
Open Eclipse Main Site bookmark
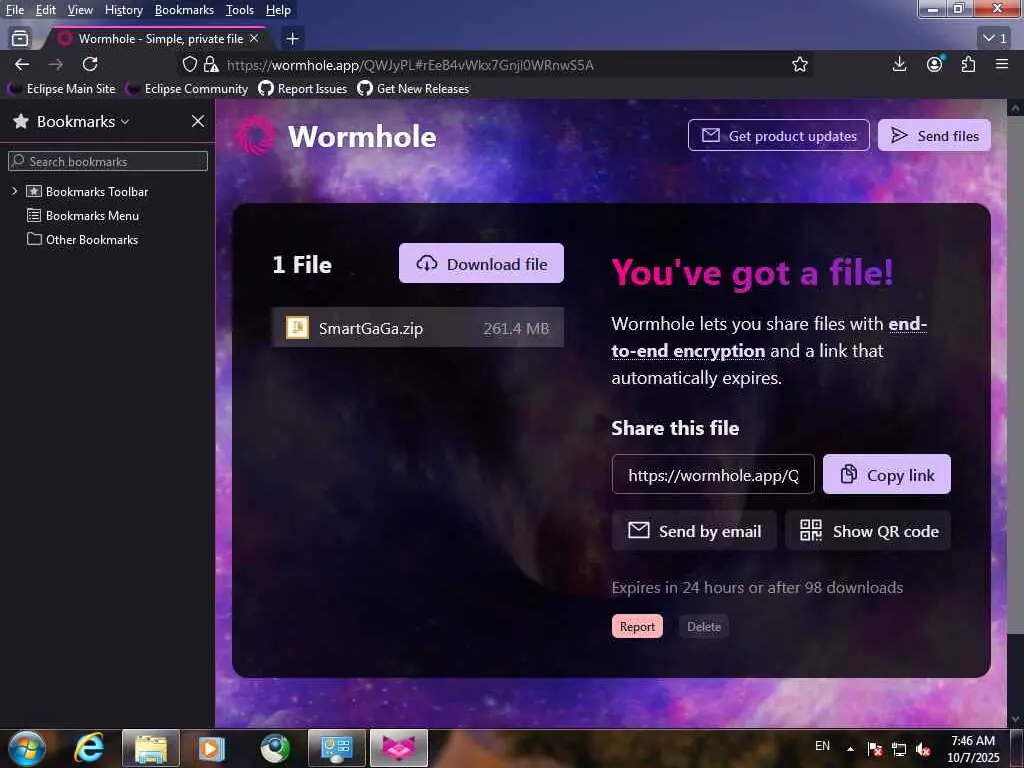click(62, 89)
